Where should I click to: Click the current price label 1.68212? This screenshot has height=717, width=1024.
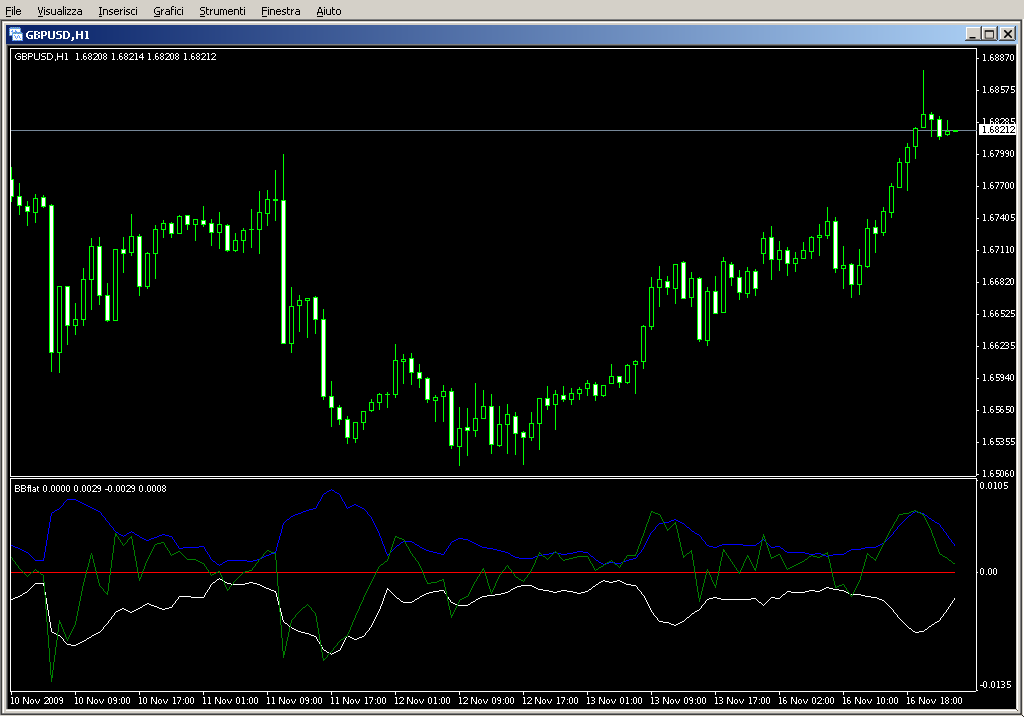tap(998, 130)
